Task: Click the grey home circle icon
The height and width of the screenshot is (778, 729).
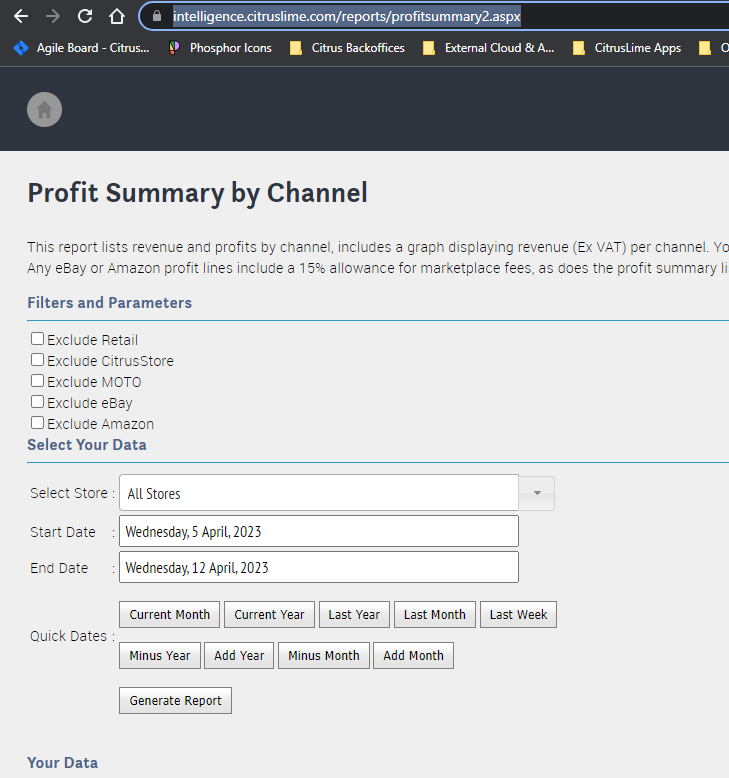Action: (x=44, y=110)
